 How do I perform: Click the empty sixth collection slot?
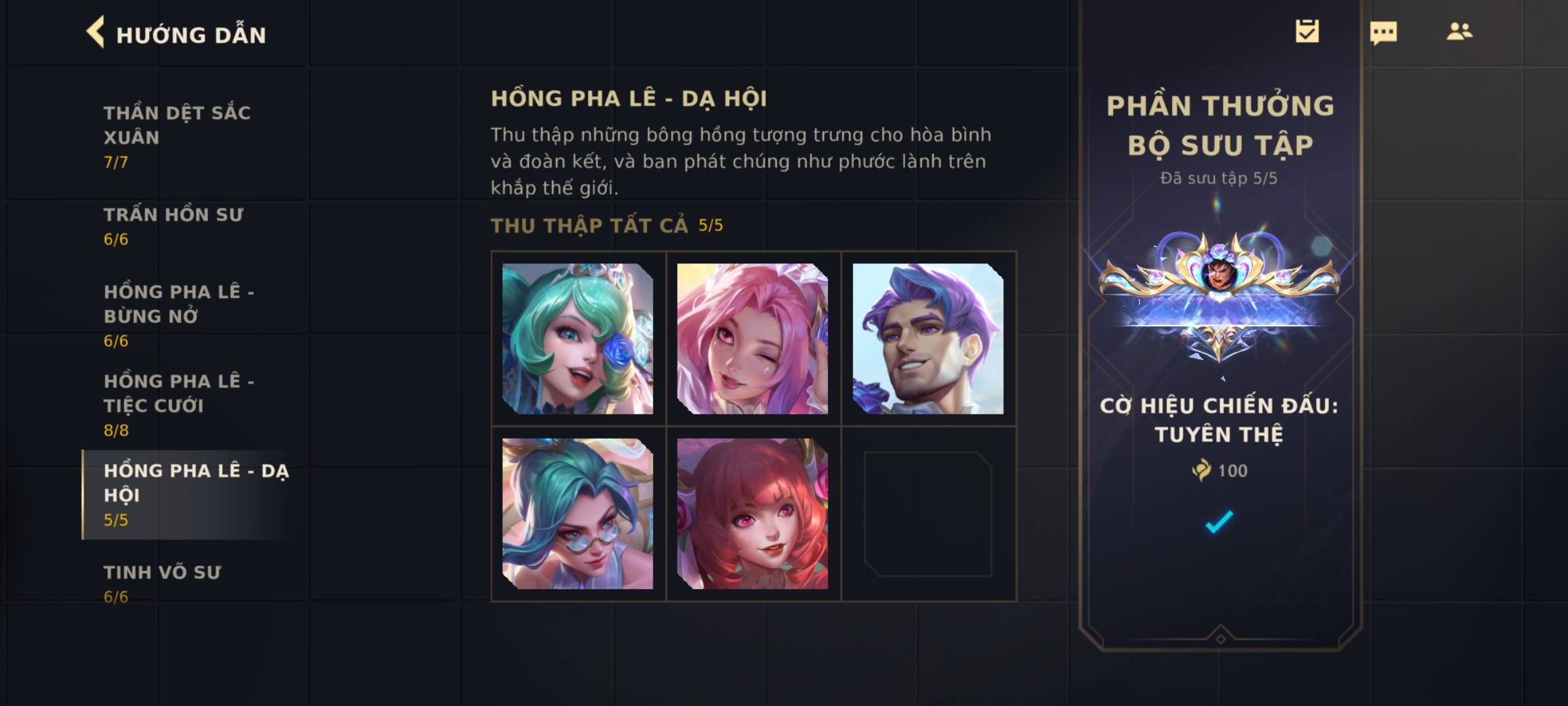928,514
